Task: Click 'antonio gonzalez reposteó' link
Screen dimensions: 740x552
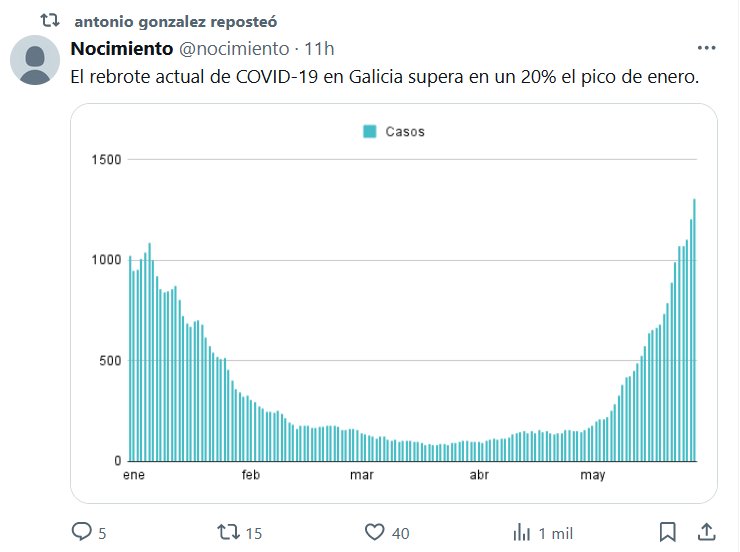Action: pyautogui.click(x=176, y=21)
